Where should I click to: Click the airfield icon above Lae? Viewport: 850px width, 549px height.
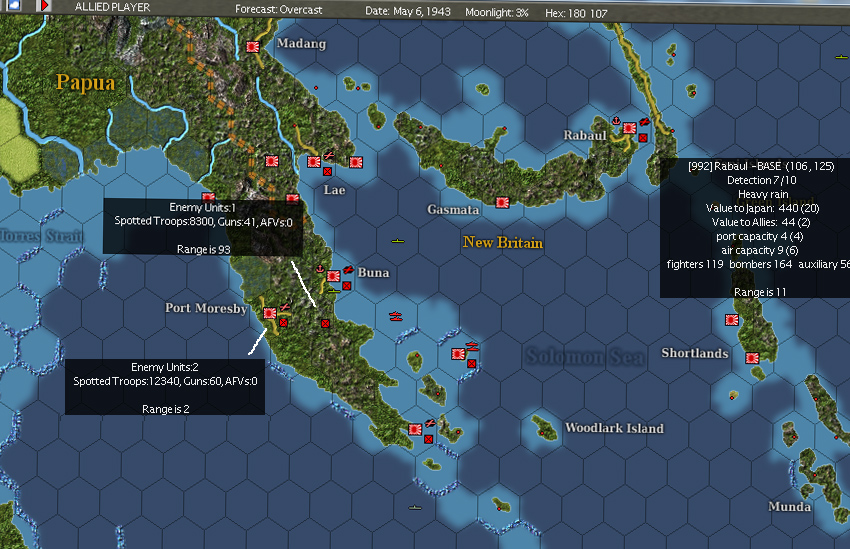tap(329, 156)
